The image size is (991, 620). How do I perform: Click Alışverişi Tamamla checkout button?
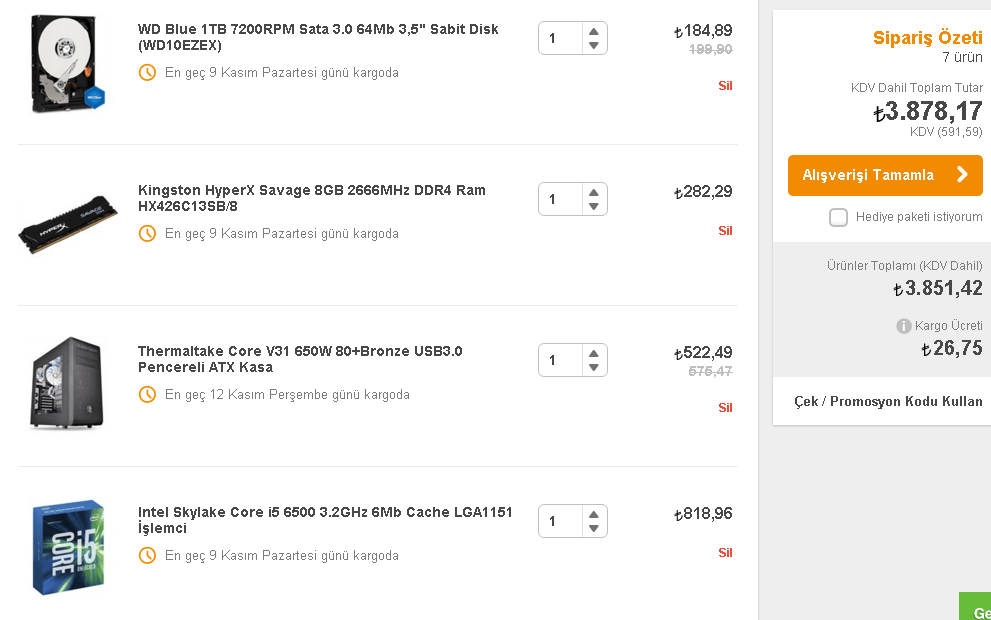868,175
